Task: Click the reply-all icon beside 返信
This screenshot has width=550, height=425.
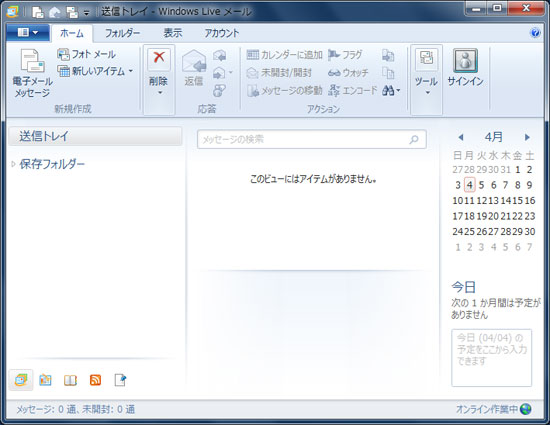Action: click(220, 55)
